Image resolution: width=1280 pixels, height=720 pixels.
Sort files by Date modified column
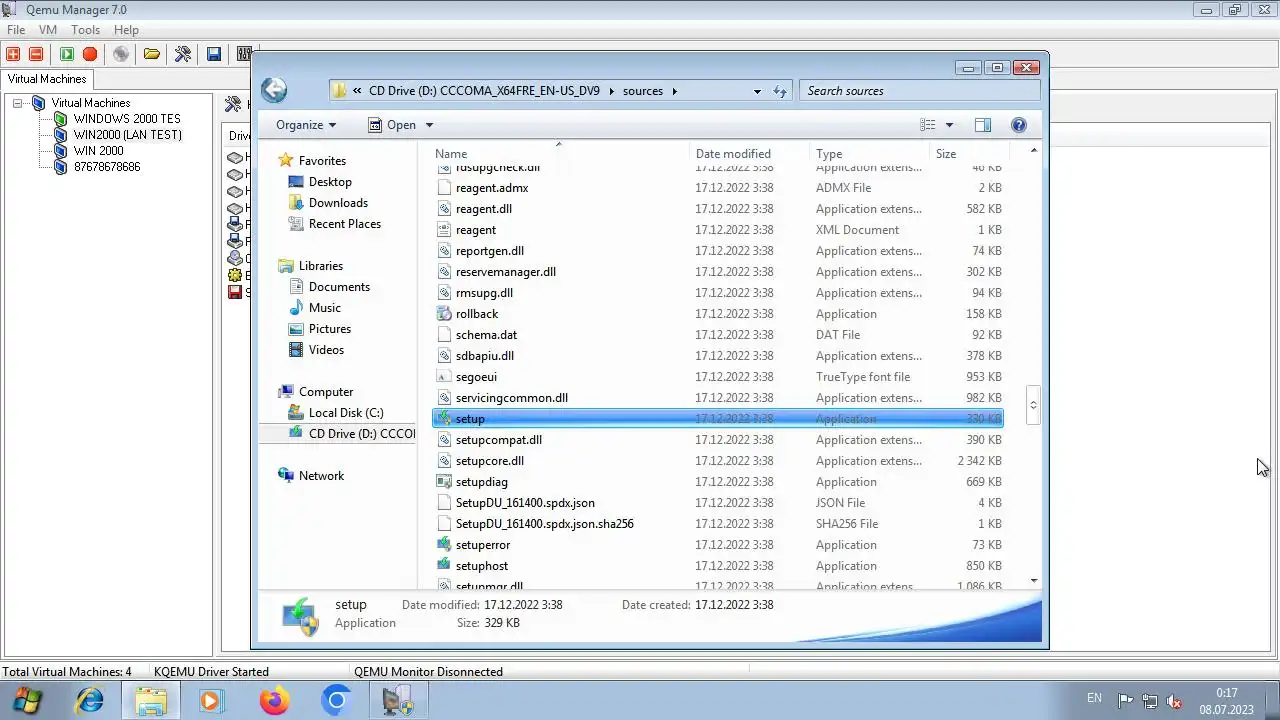click(x=750, y=154)
